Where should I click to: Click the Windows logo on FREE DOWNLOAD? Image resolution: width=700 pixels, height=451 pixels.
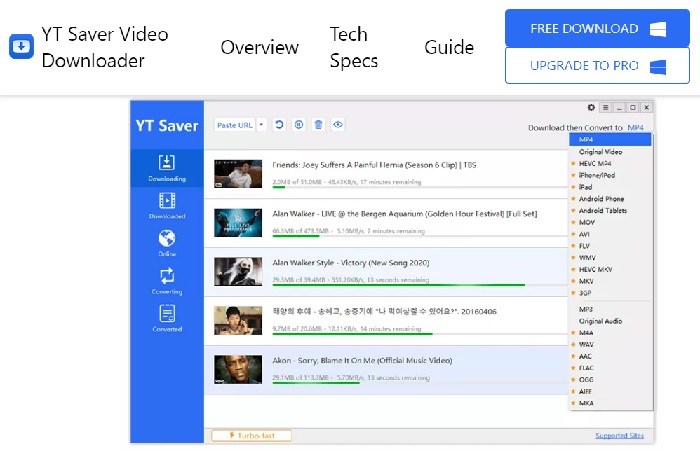click(x=658, y=29)
